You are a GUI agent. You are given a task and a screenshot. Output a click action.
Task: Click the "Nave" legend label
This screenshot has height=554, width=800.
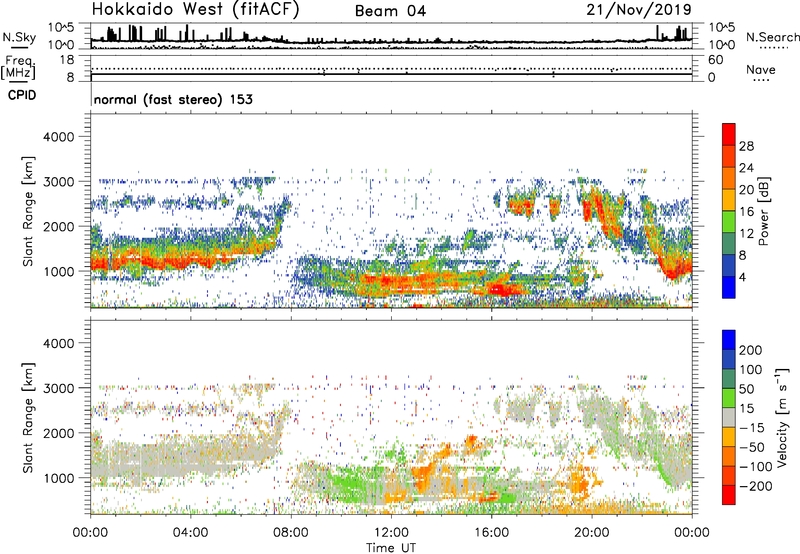pos(761,69)
